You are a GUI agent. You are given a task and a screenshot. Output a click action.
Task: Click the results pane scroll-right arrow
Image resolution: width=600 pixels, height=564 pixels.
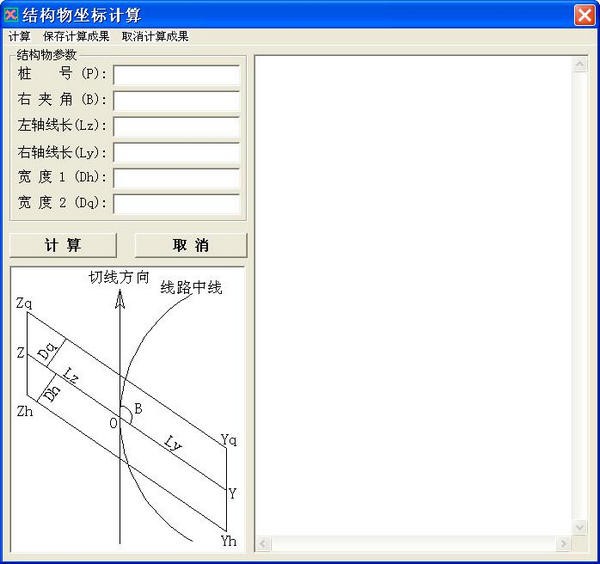pyautogui.click(x=564, y=543)
